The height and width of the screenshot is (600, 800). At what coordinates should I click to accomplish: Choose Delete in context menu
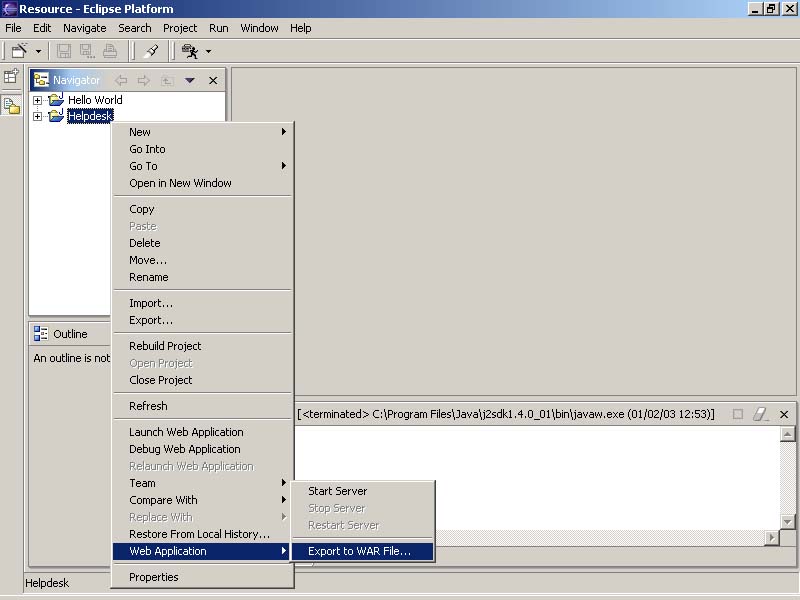pyautogui.click(x=203, y=243)
